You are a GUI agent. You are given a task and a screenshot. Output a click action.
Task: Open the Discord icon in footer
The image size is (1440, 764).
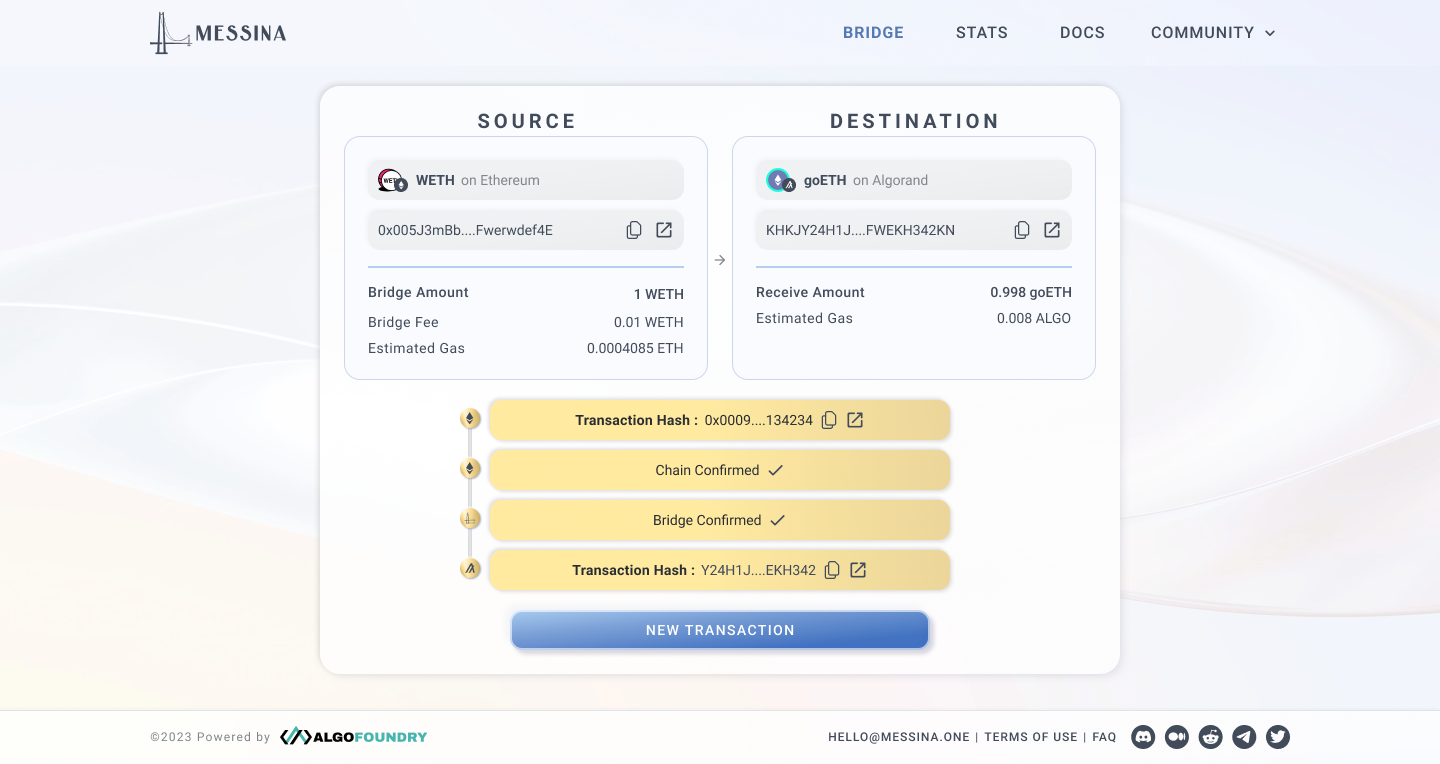1143,737
